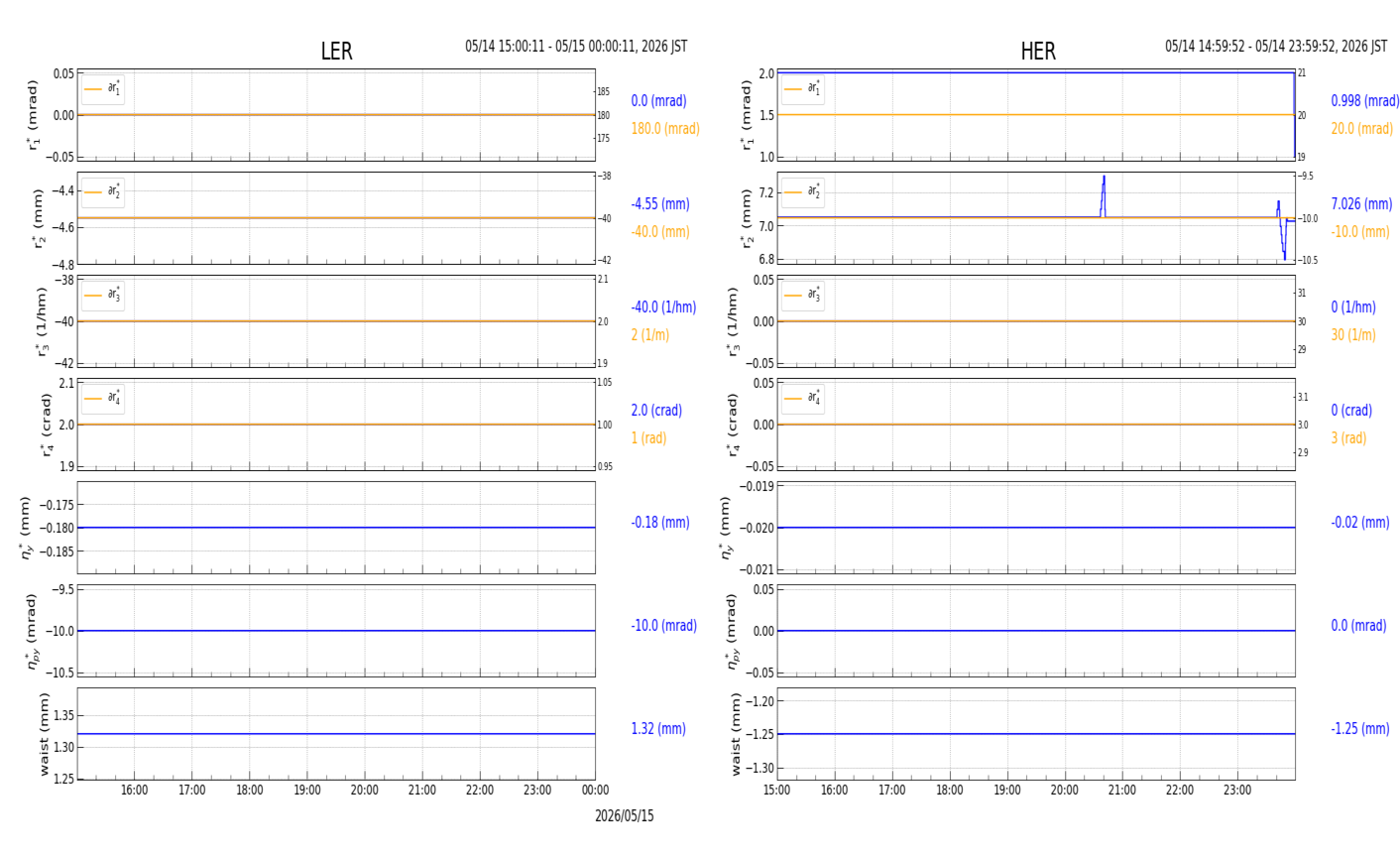Click the -0.02 (mm) value
The width and height of the screenshot is (1400, 857).
[1360, 523]
